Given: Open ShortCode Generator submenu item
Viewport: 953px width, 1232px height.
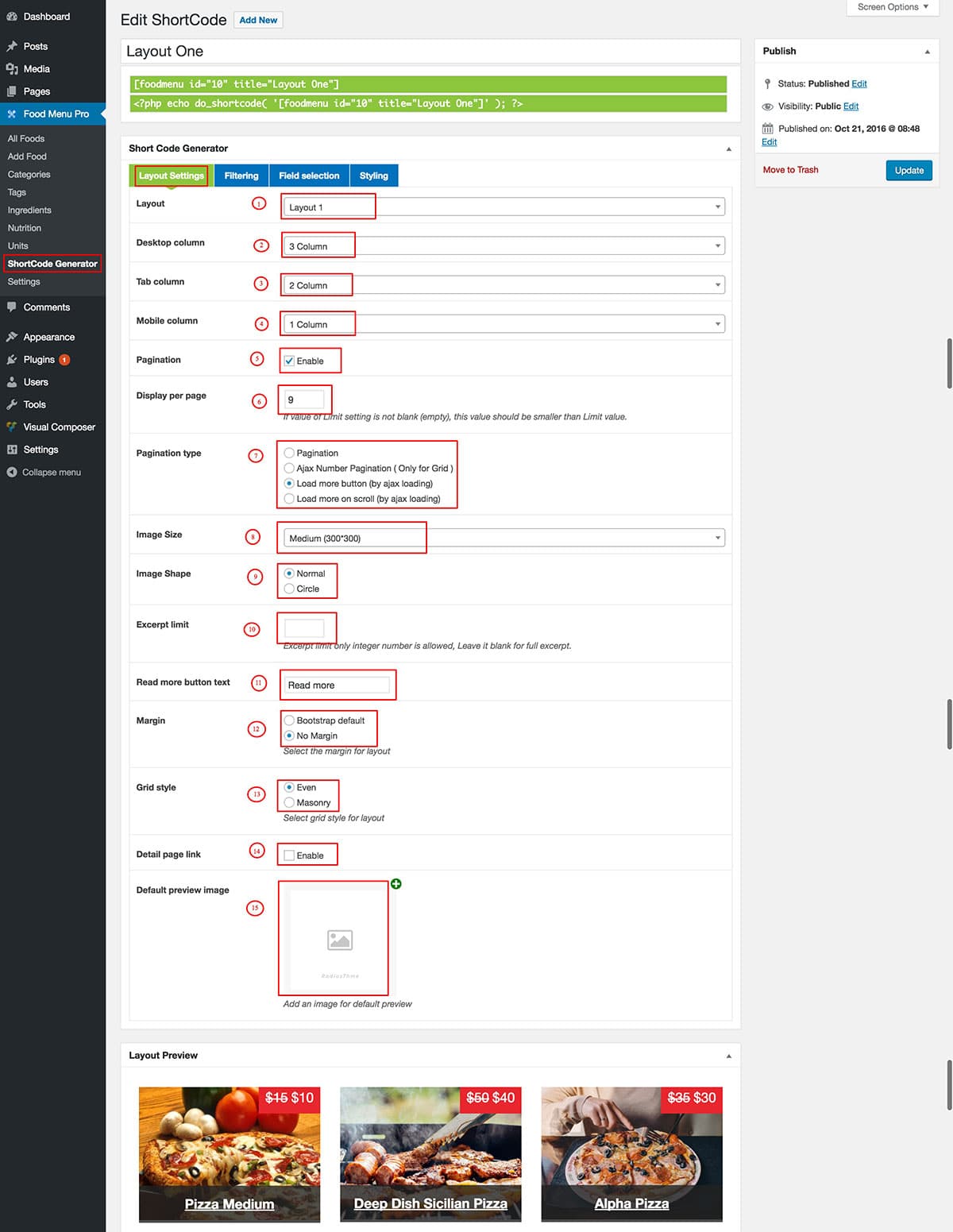Looking at the screenshot, I should tap(52, 264).
